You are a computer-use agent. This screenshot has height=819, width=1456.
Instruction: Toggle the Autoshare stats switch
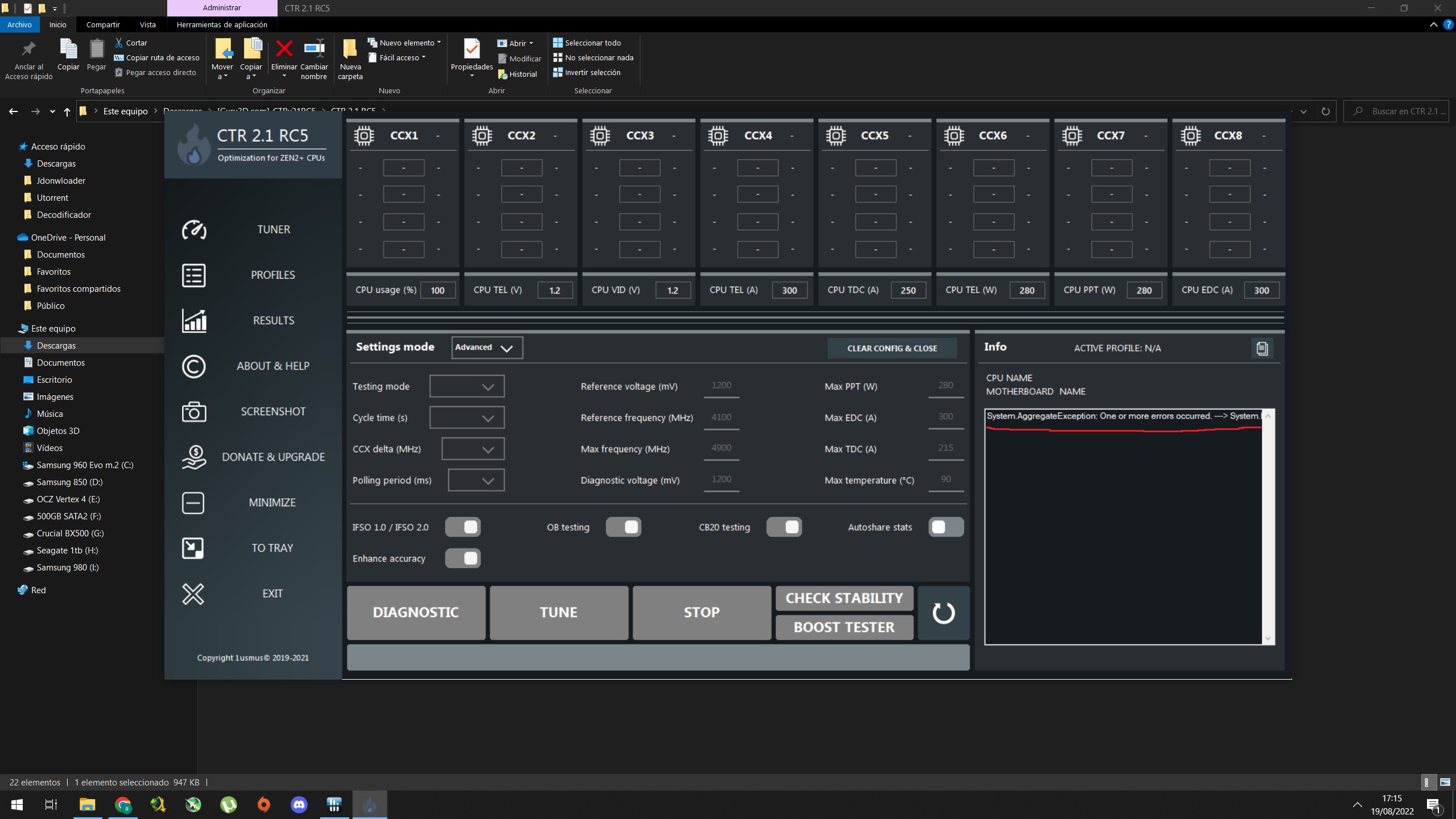click(x=946, y=527)
